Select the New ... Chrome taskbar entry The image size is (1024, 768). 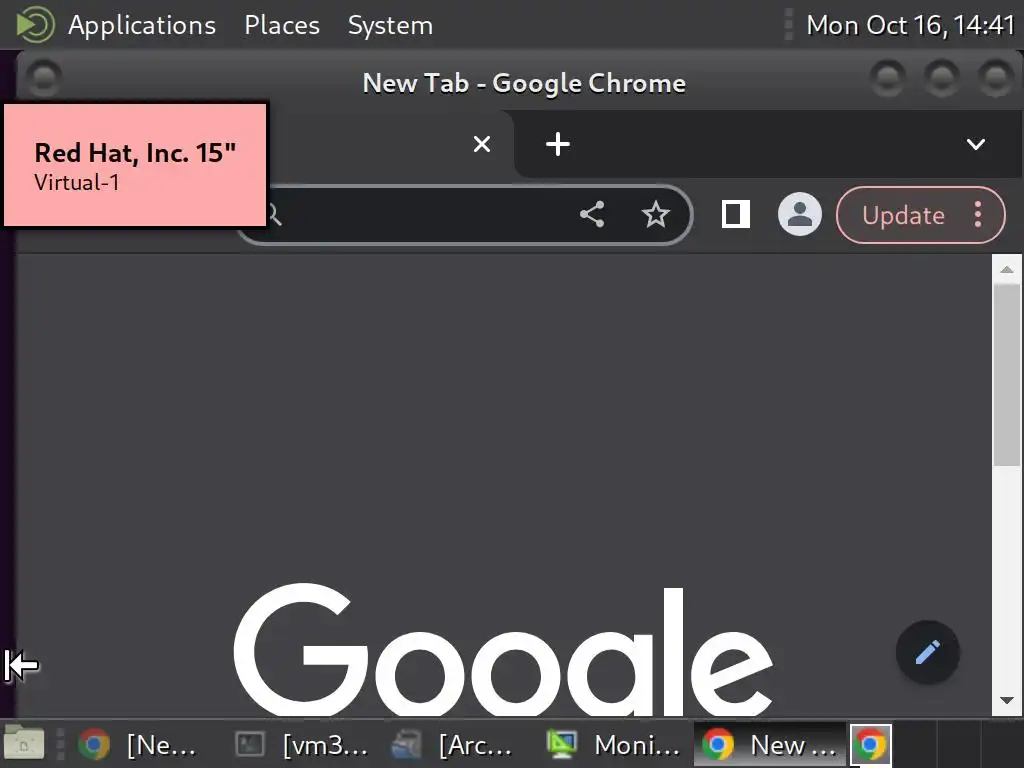pyautogui.click(x=769, y=744)
